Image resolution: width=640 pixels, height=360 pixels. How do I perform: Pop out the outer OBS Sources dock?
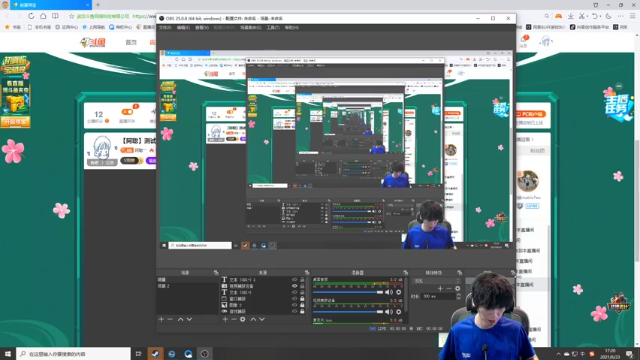point(307,273)
